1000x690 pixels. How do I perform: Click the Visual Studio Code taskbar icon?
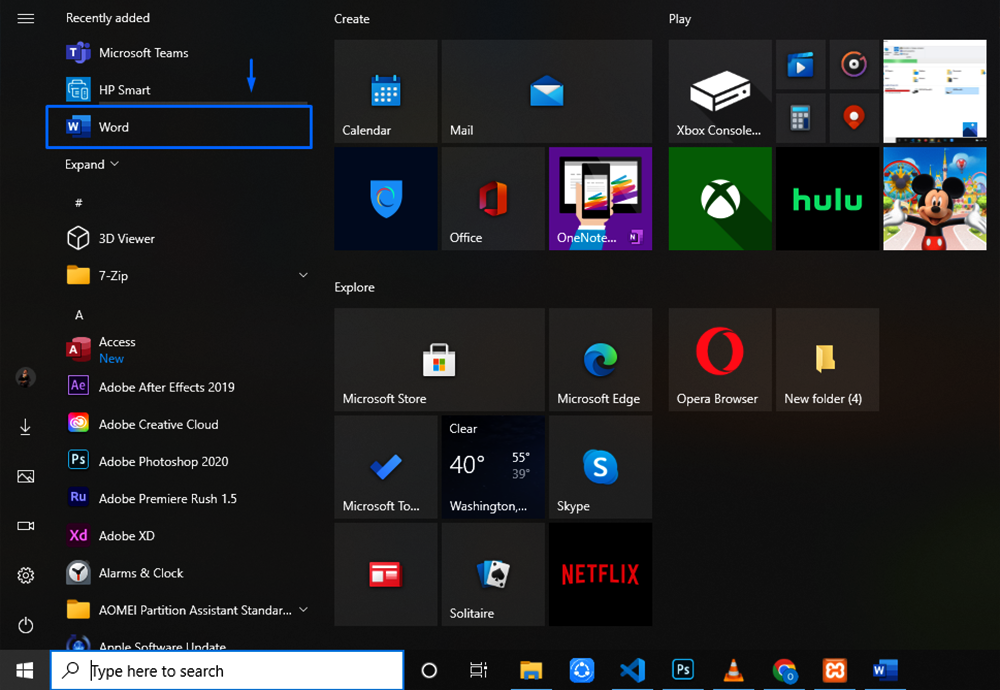(x=632, y=670)
